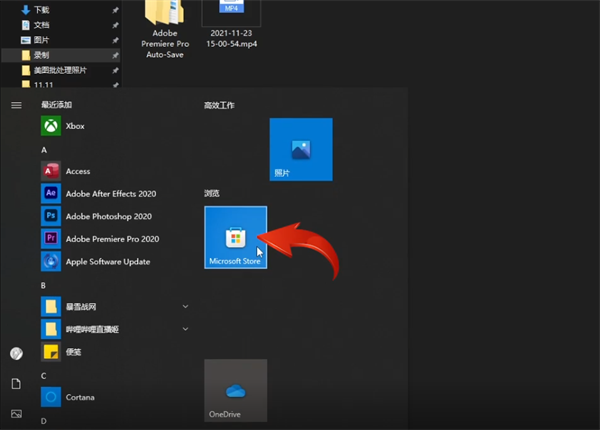The image size is (600, 430).
Task: Unpin 美图批处理照片 via its pin icon
Action: (115, 70)
